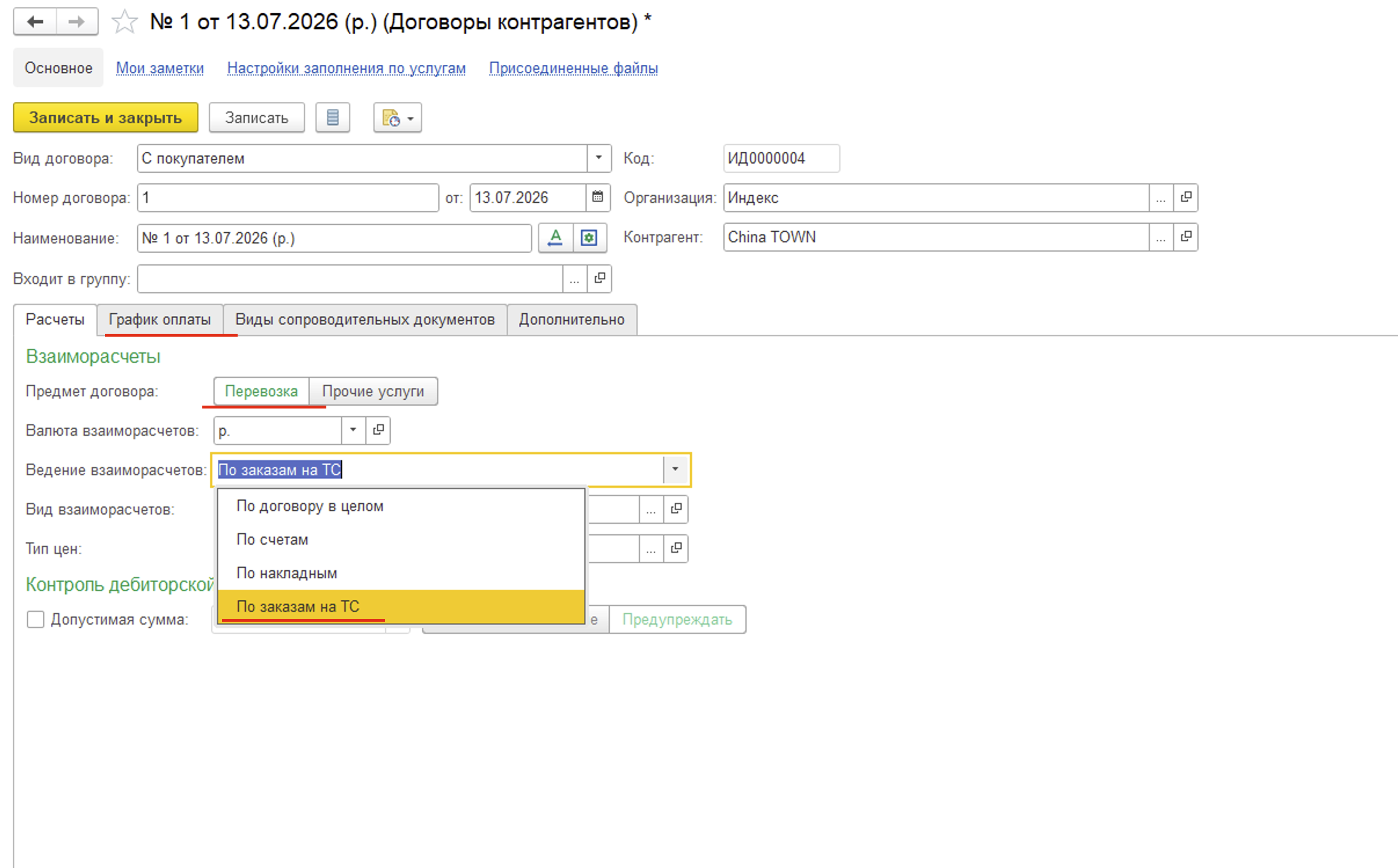Go back with the left arrow button

pos(35,22)
